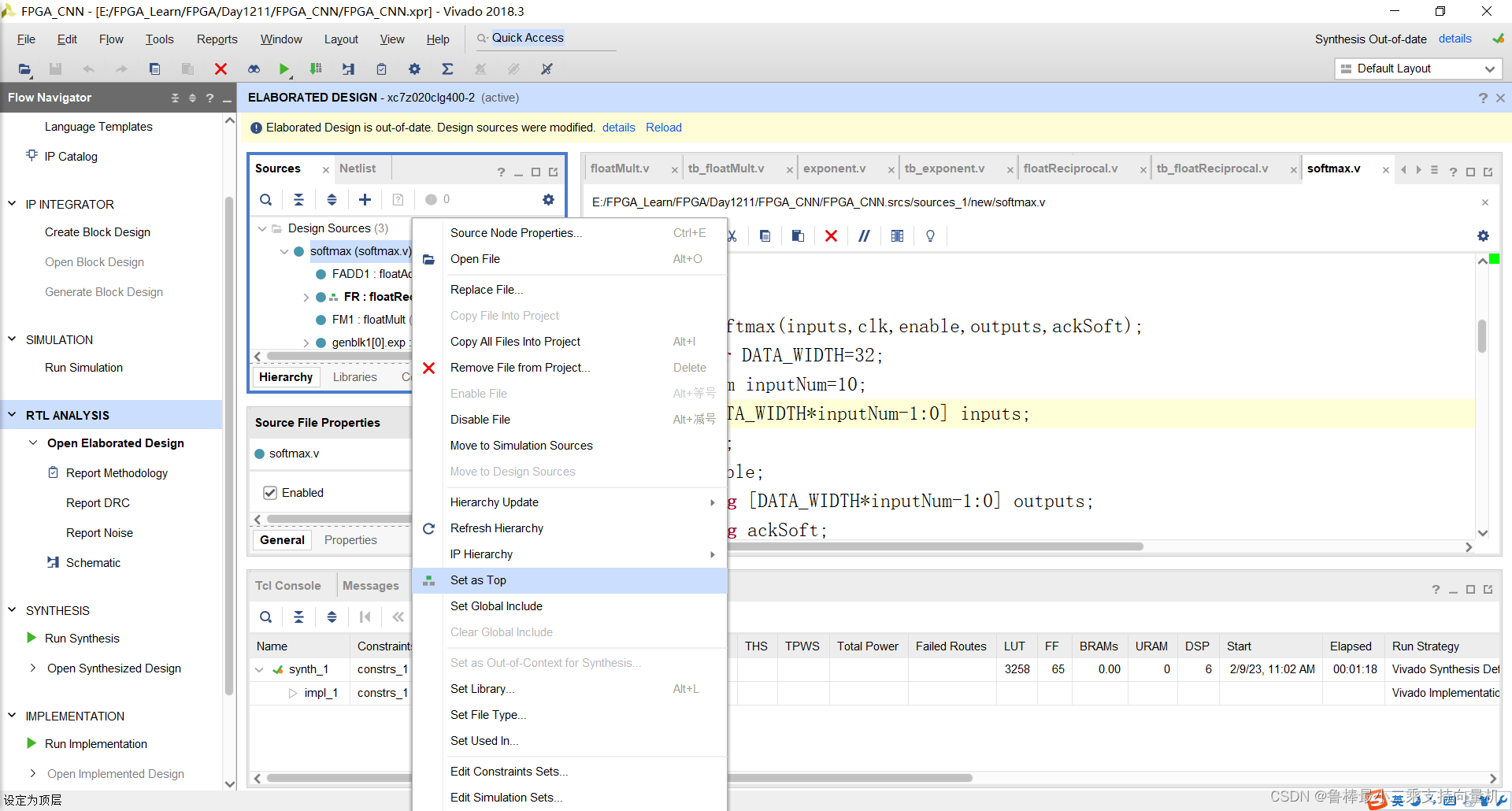This screenshot has height=811, width=1512.
Task: Click the column selection mode editor icon
Action: pyautogui.click(x=897, y=236)
